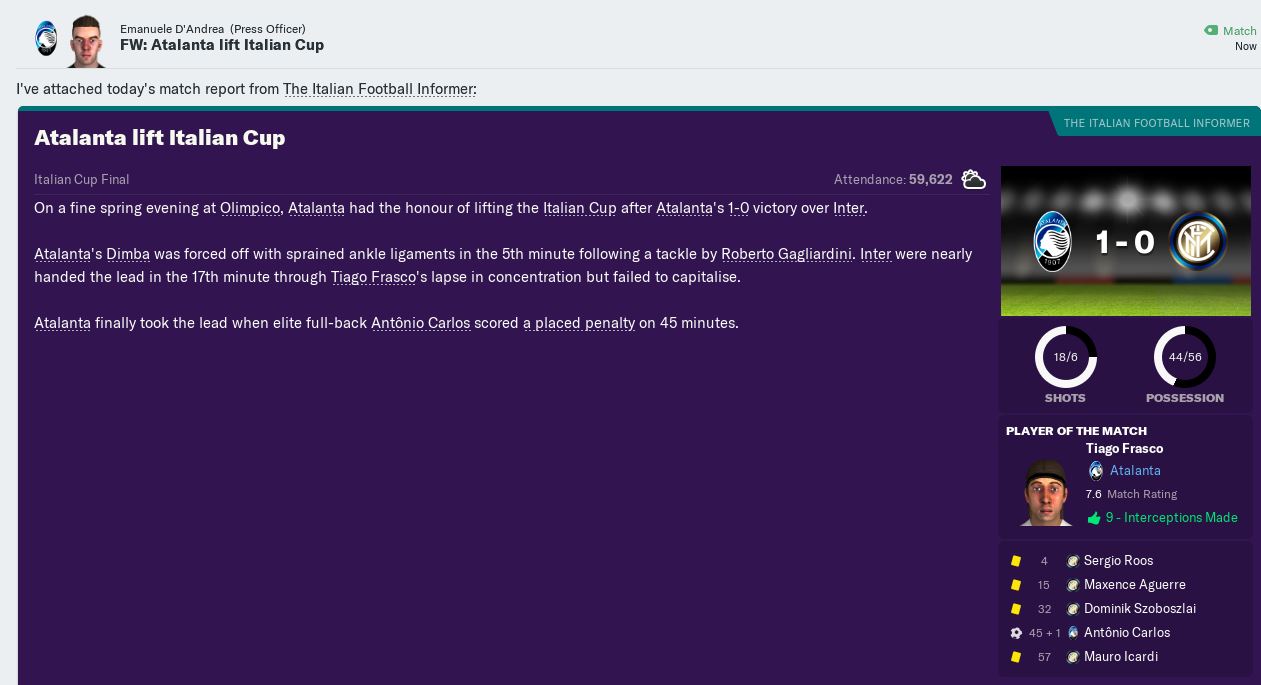1261x685 pixels.
Task: Open the Olimpico stadium link
Action: pyautogui.click(x=250, y=208)
